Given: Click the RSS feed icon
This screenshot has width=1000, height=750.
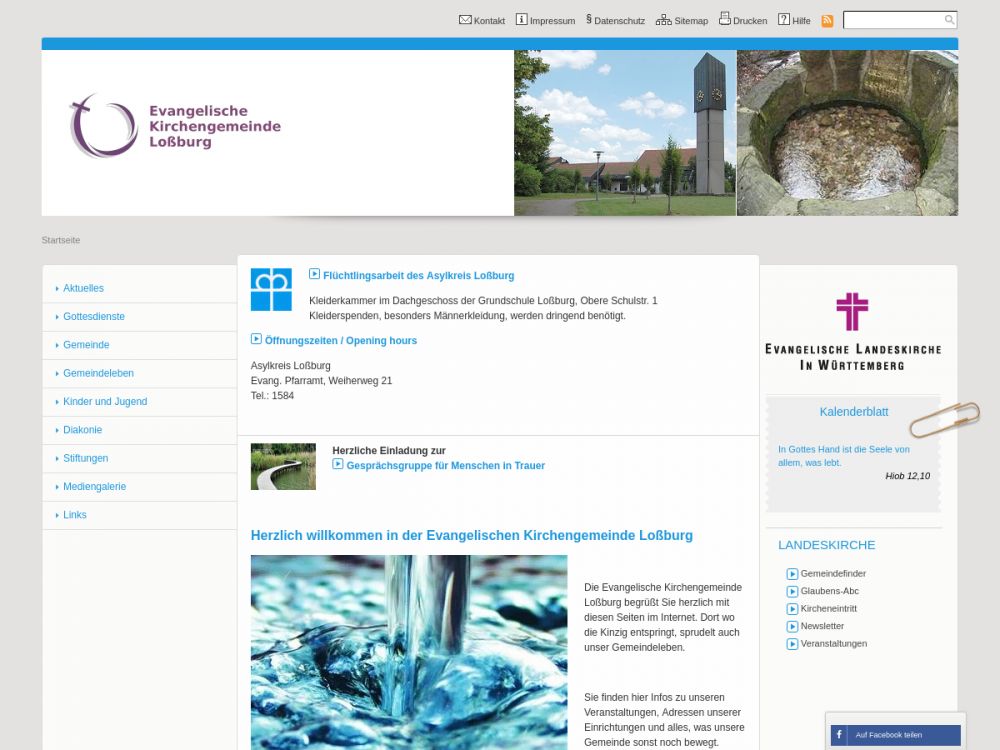Looking at the screenshot, I should 827,20.
